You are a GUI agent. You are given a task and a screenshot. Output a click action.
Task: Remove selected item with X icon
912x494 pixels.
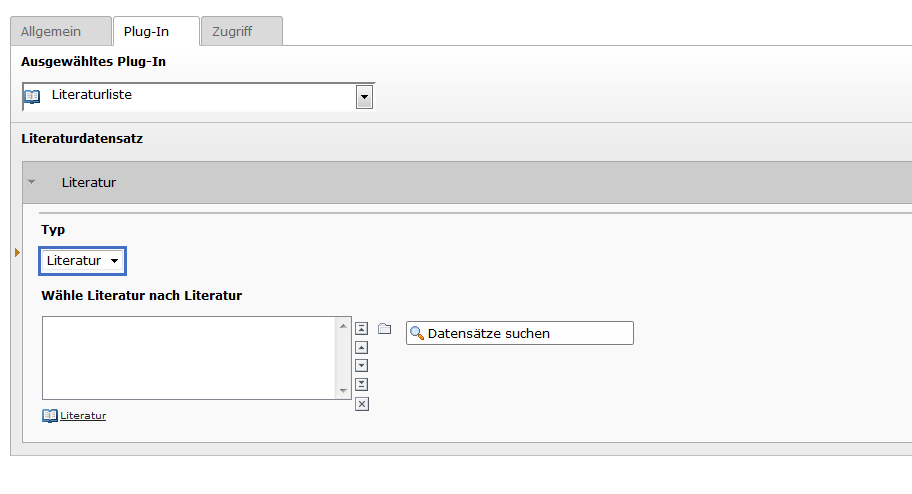click(362, 404)
